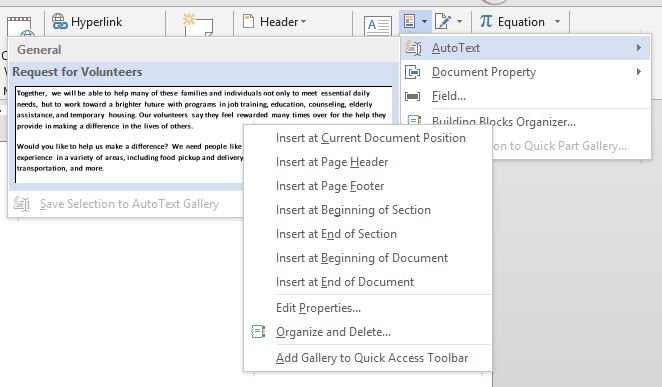This screenshot has height=387, width=662.
Task: Click the AutoText icon in menu
Action: tap(413, 48)
